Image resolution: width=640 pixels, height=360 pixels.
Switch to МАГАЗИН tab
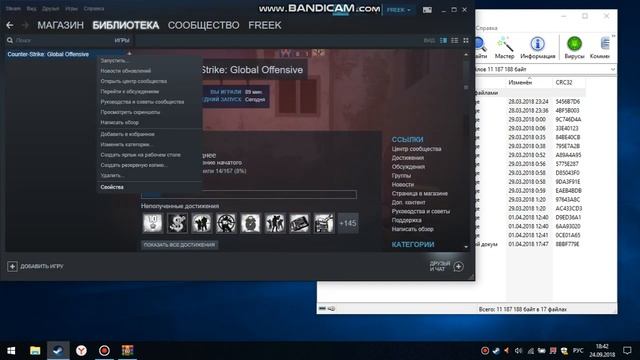click(60, 25)
